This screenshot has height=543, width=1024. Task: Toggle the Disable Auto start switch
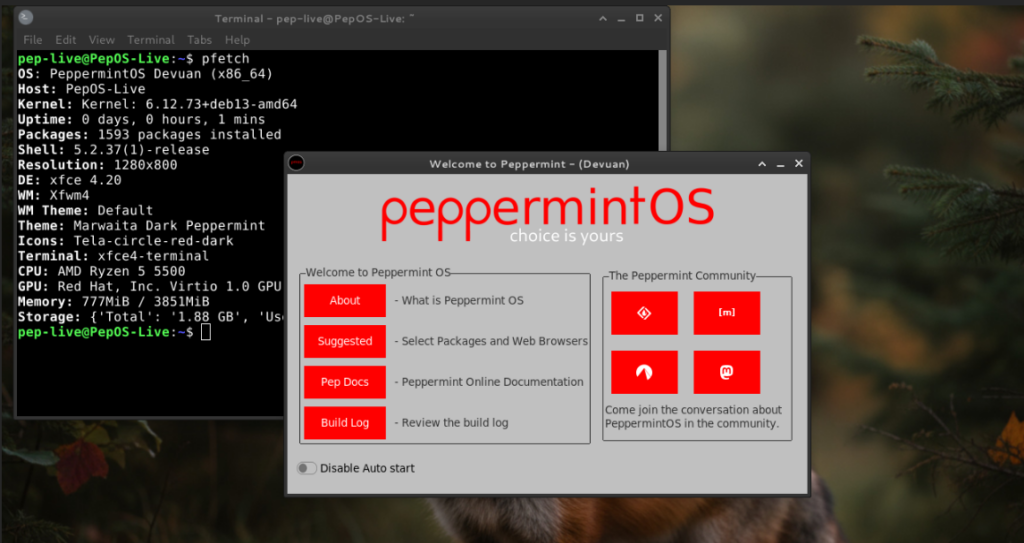(306, 468)
